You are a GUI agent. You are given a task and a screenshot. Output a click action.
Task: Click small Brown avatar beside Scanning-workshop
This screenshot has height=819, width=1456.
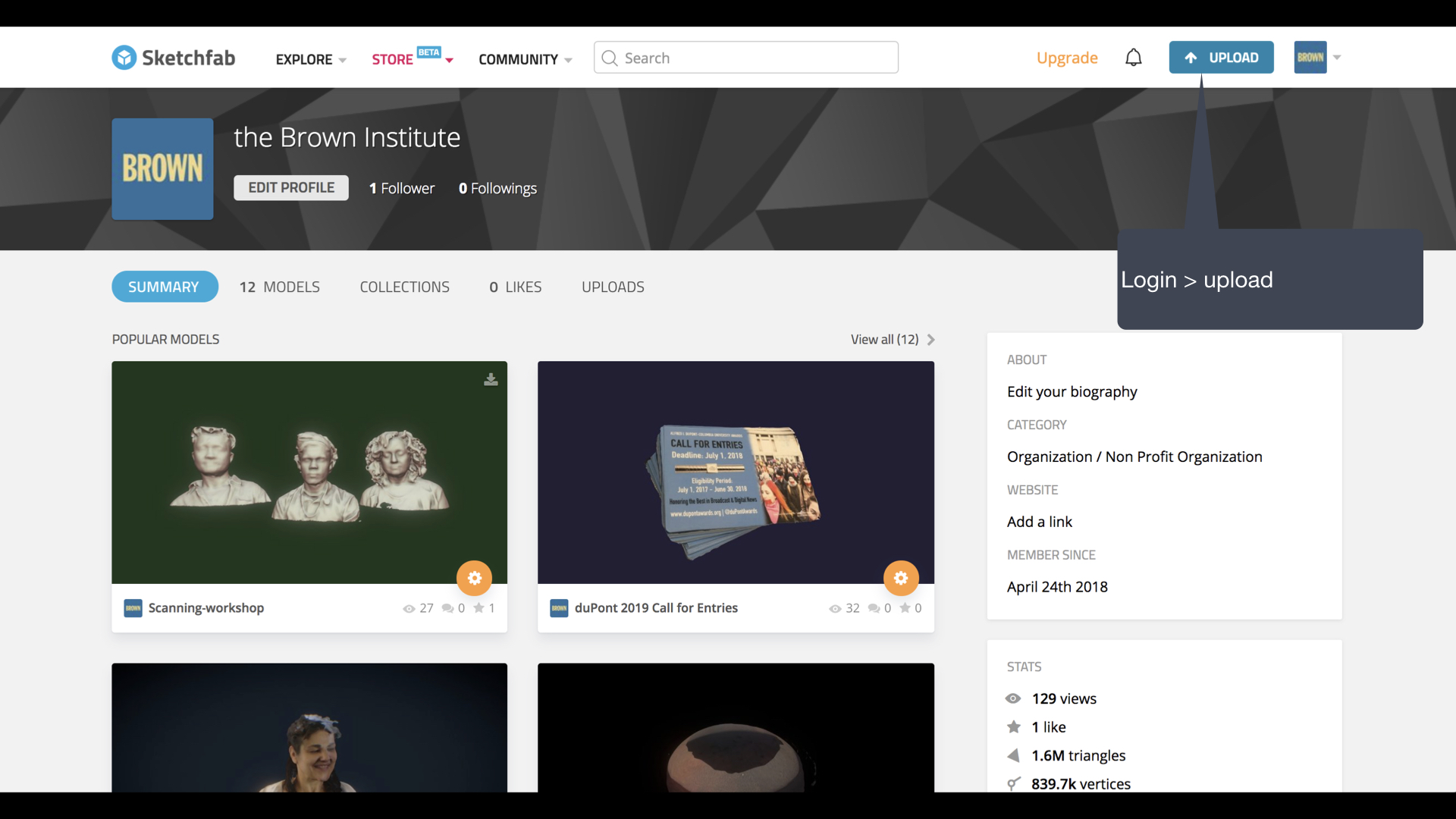coord(133,608)
